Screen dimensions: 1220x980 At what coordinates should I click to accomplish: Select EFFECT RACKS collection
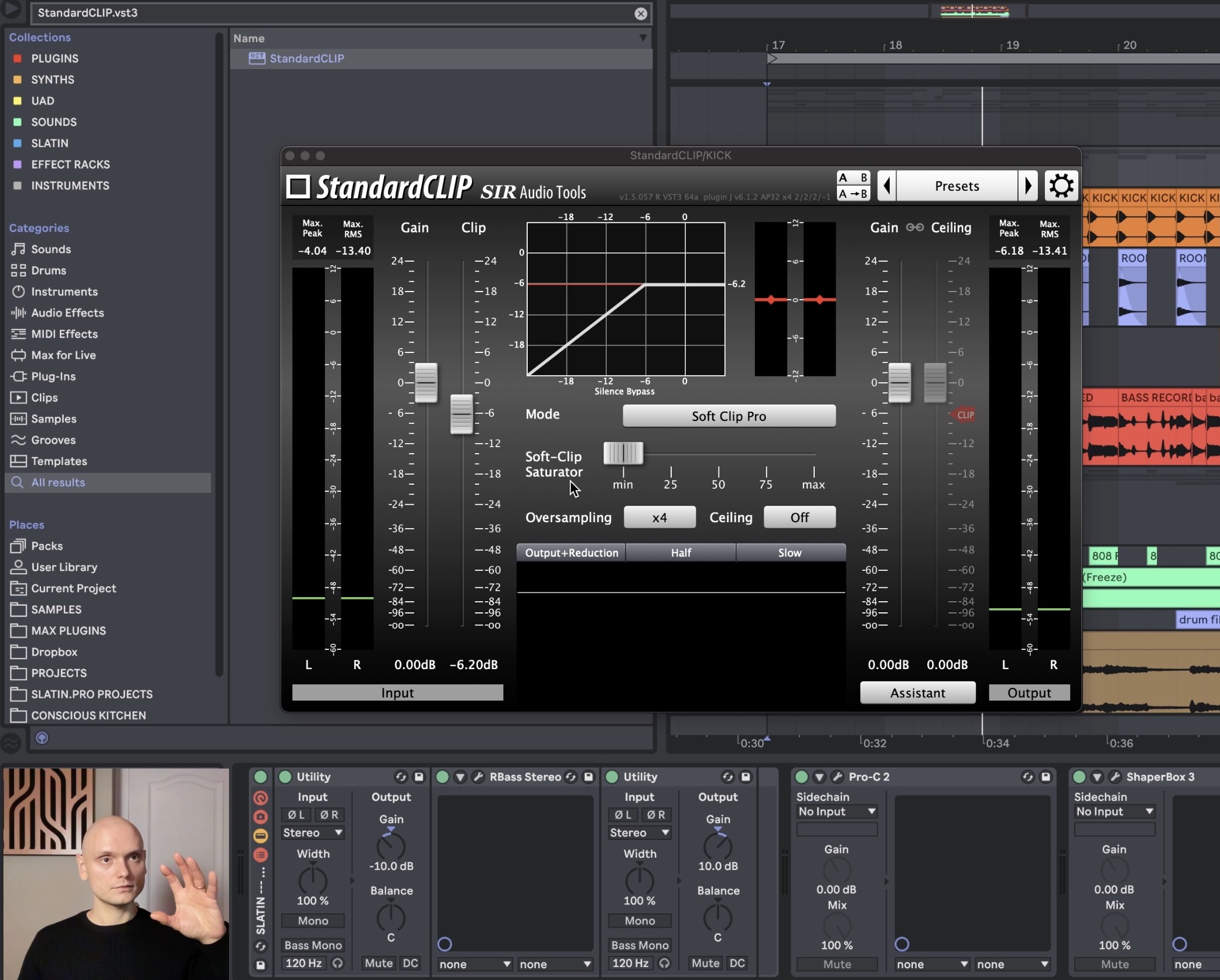tap(70, 165)
